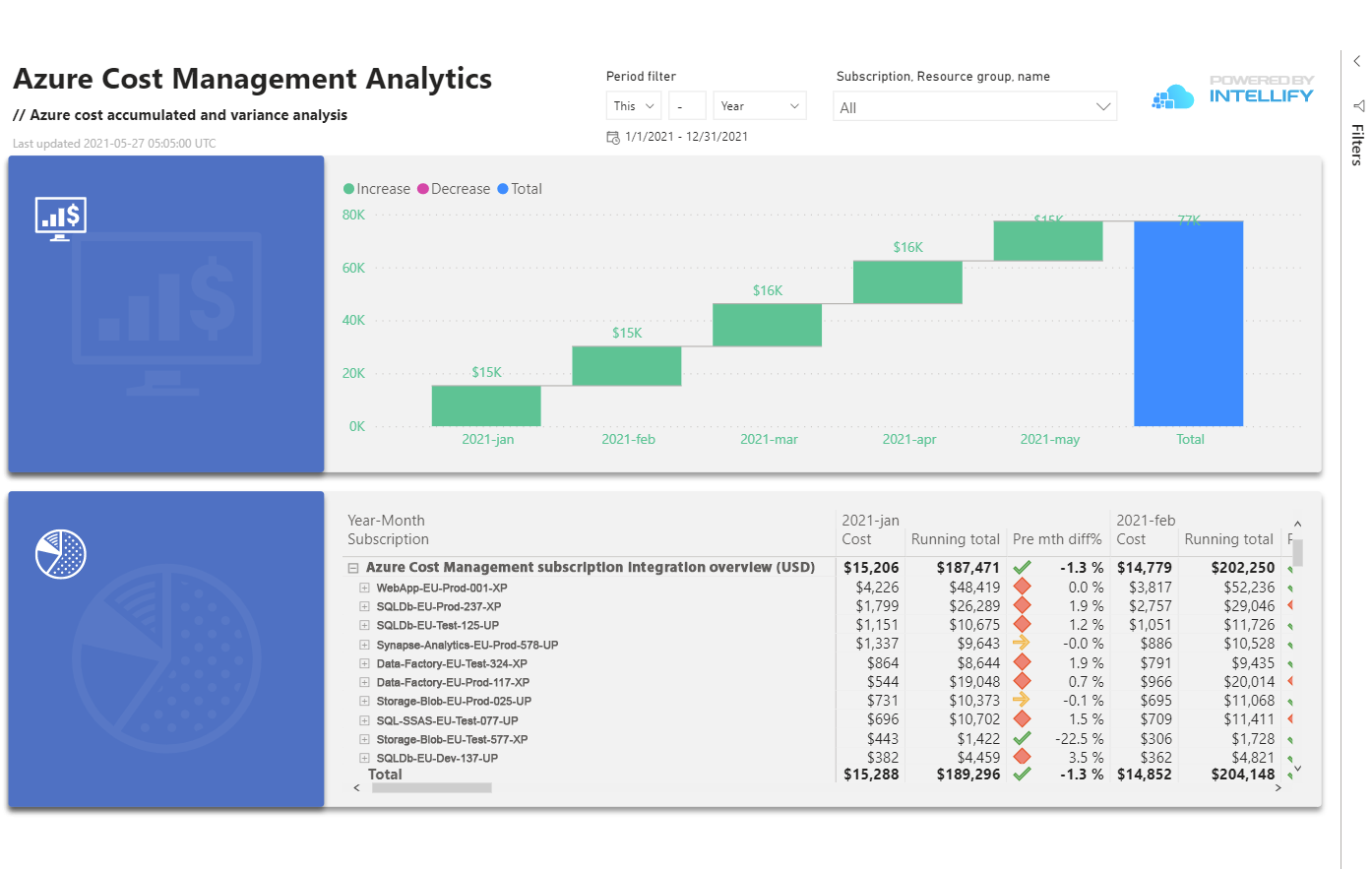This screenshot has width=1372, height=869.
Task: Open the Subscription 'All' slicer dropdown
Action: 975,107
